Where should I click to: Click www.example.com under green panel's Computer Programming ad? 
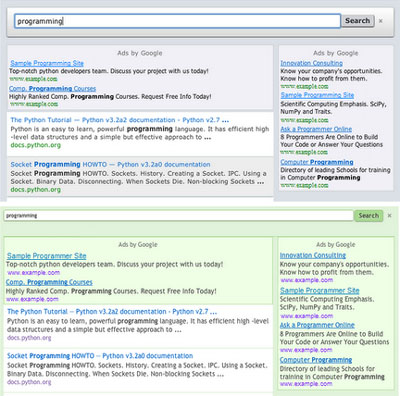pyautogui.click(x=306, y=384)
